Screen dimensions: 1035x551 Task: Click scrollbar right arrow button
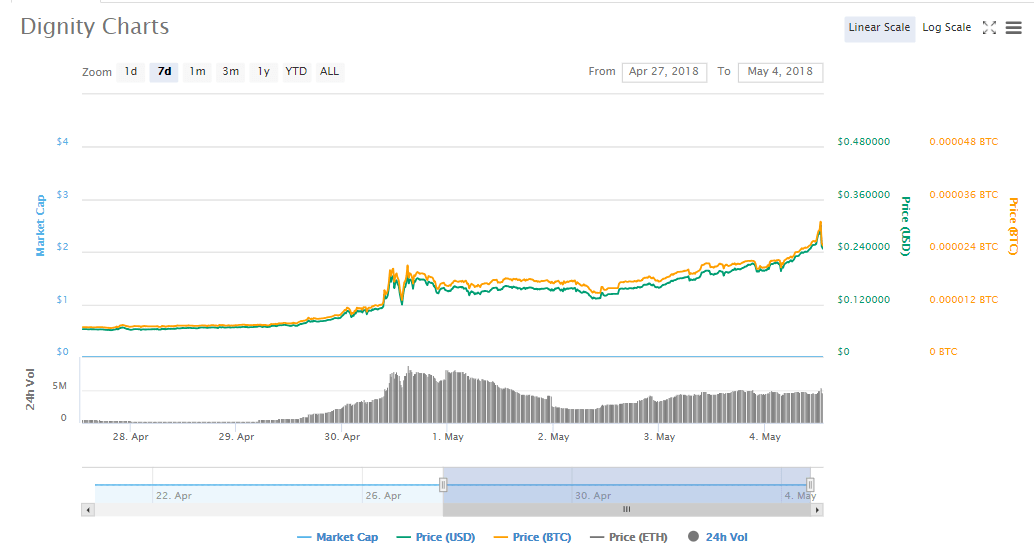click(x=817, y=510)
